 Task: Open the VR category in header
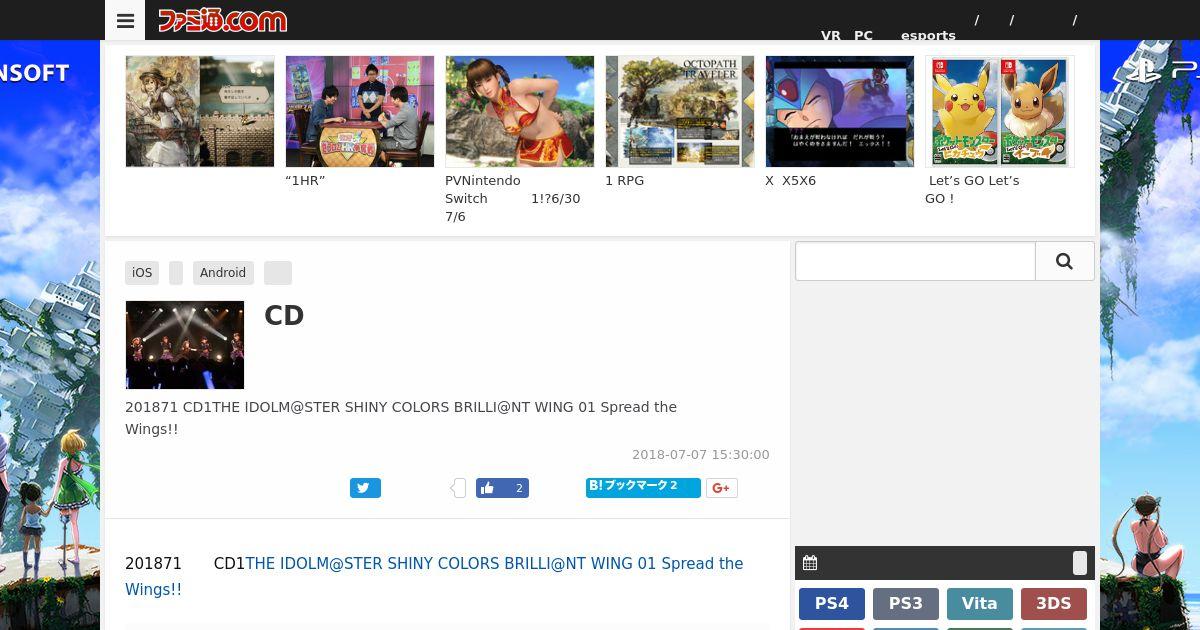pos(831,35)
